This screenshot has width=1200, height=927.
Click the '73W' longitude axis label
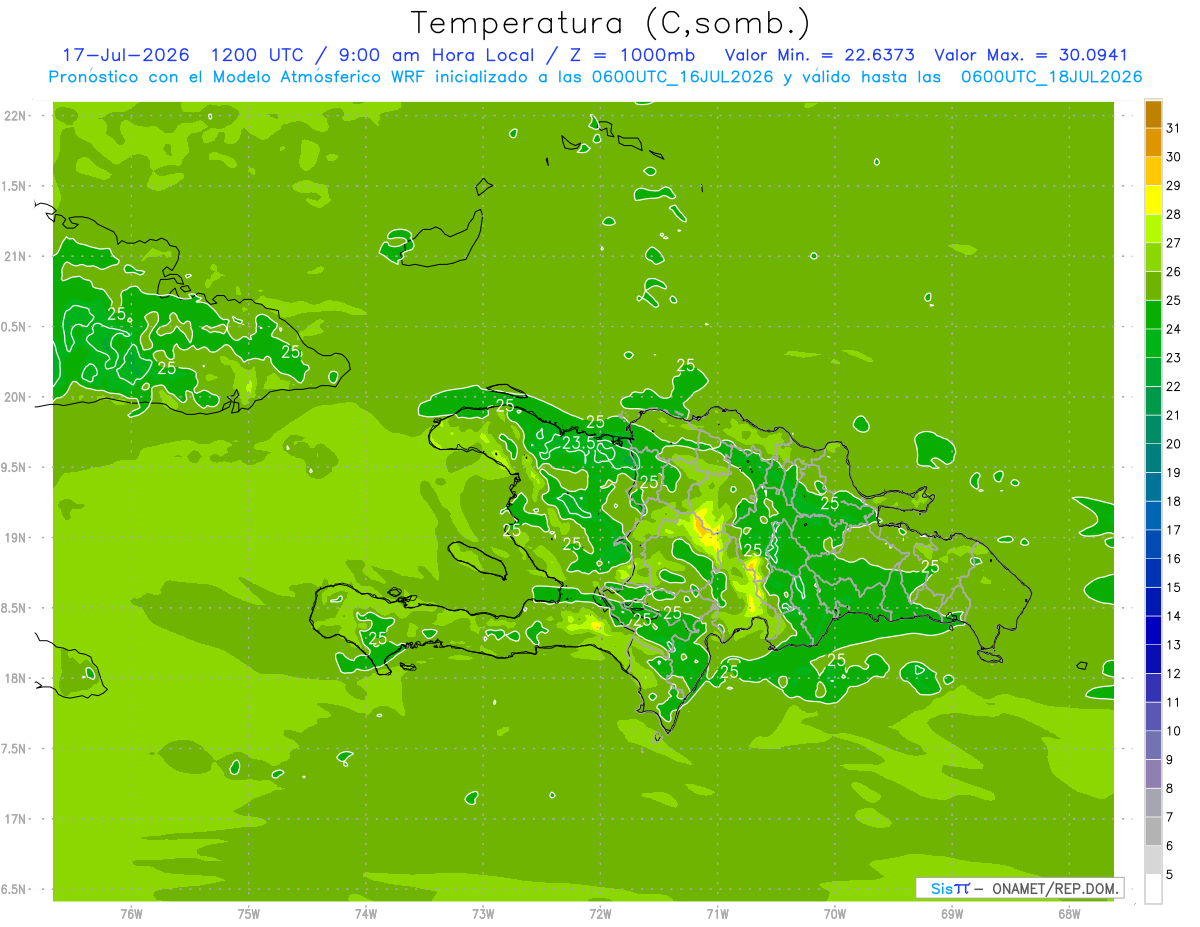coord(483,914)
